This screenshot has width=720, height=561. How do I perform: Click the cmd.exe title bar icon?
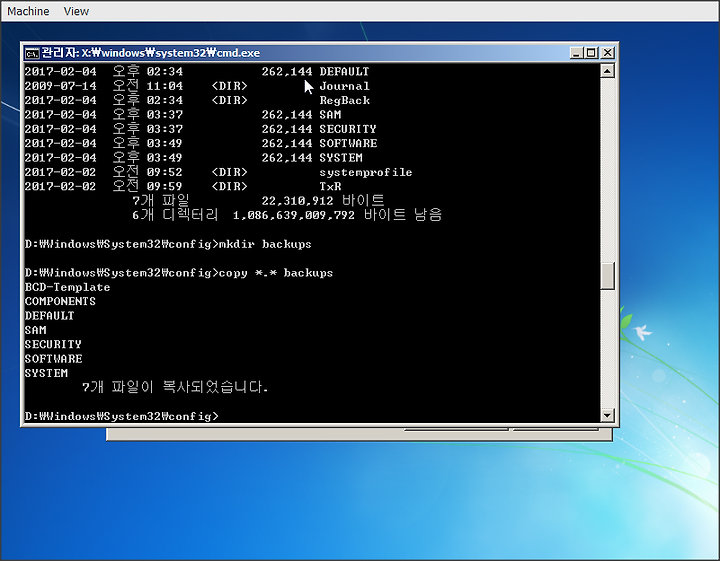pos(32,53)
